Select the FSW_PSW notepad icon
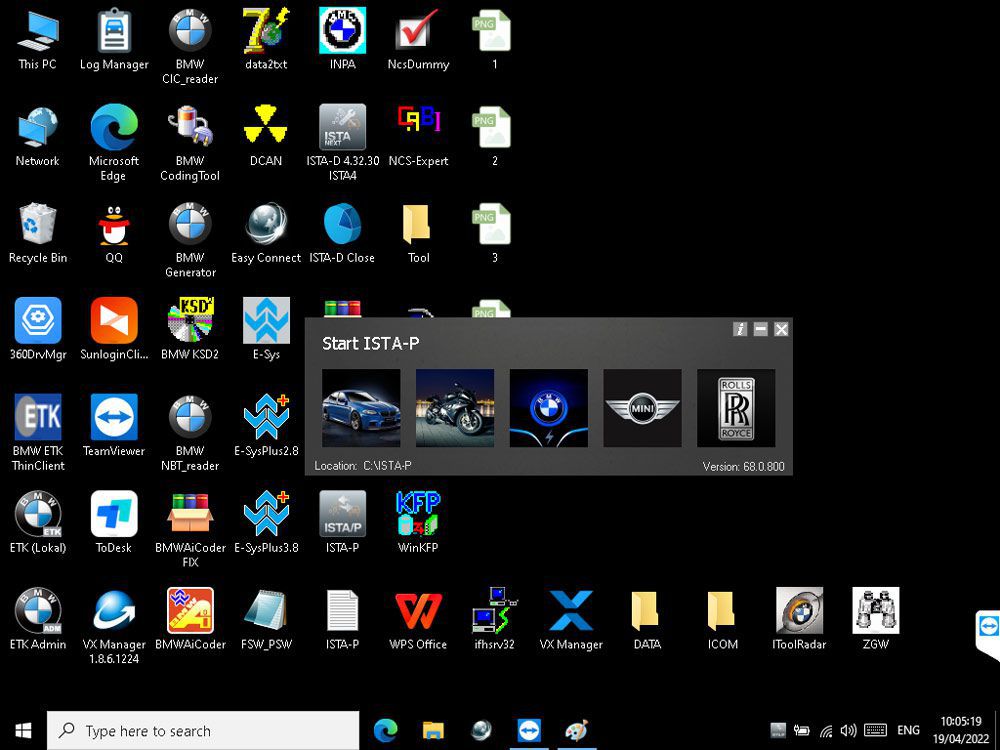 tap(266, 620)
